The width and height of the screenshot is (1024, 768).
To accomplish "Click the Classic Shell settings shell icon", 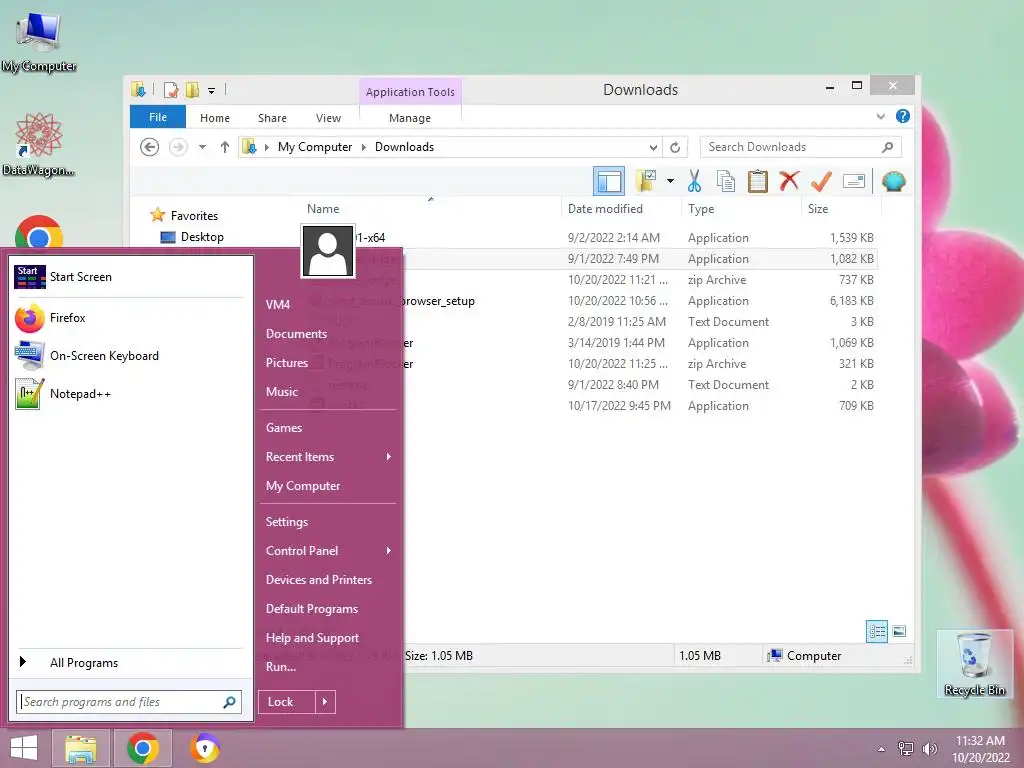I will 893,181.
